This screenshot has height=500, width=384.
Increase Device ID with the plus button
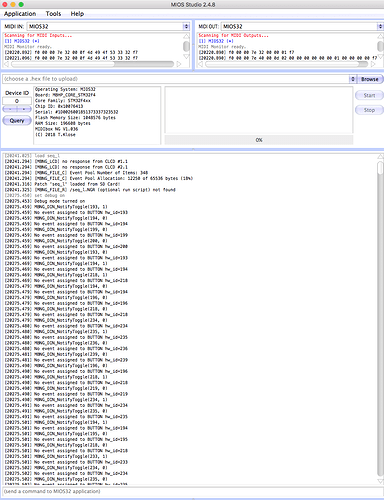24,109
